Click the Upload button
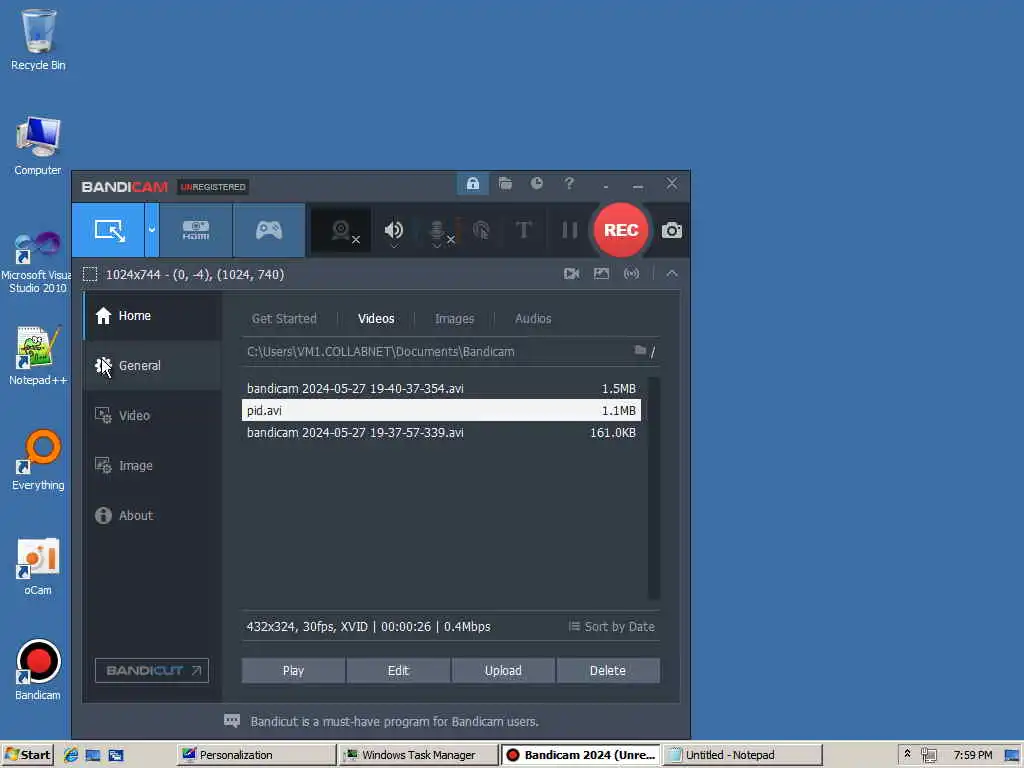This screenshot has height=768, width=1024. (503, 671)
